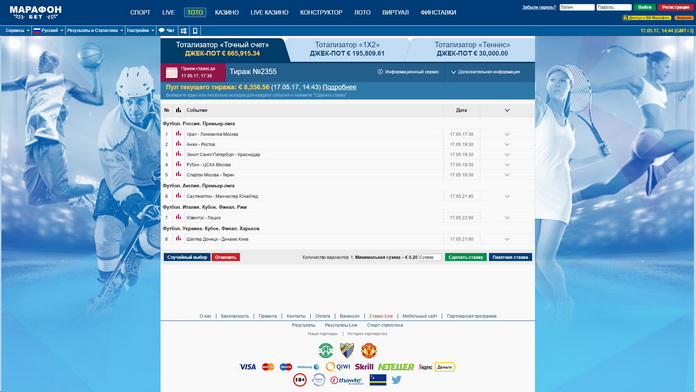696x392 pixels.
Task: Open the КОНСТРУКТОР menu item
Action: pos(321,12)
